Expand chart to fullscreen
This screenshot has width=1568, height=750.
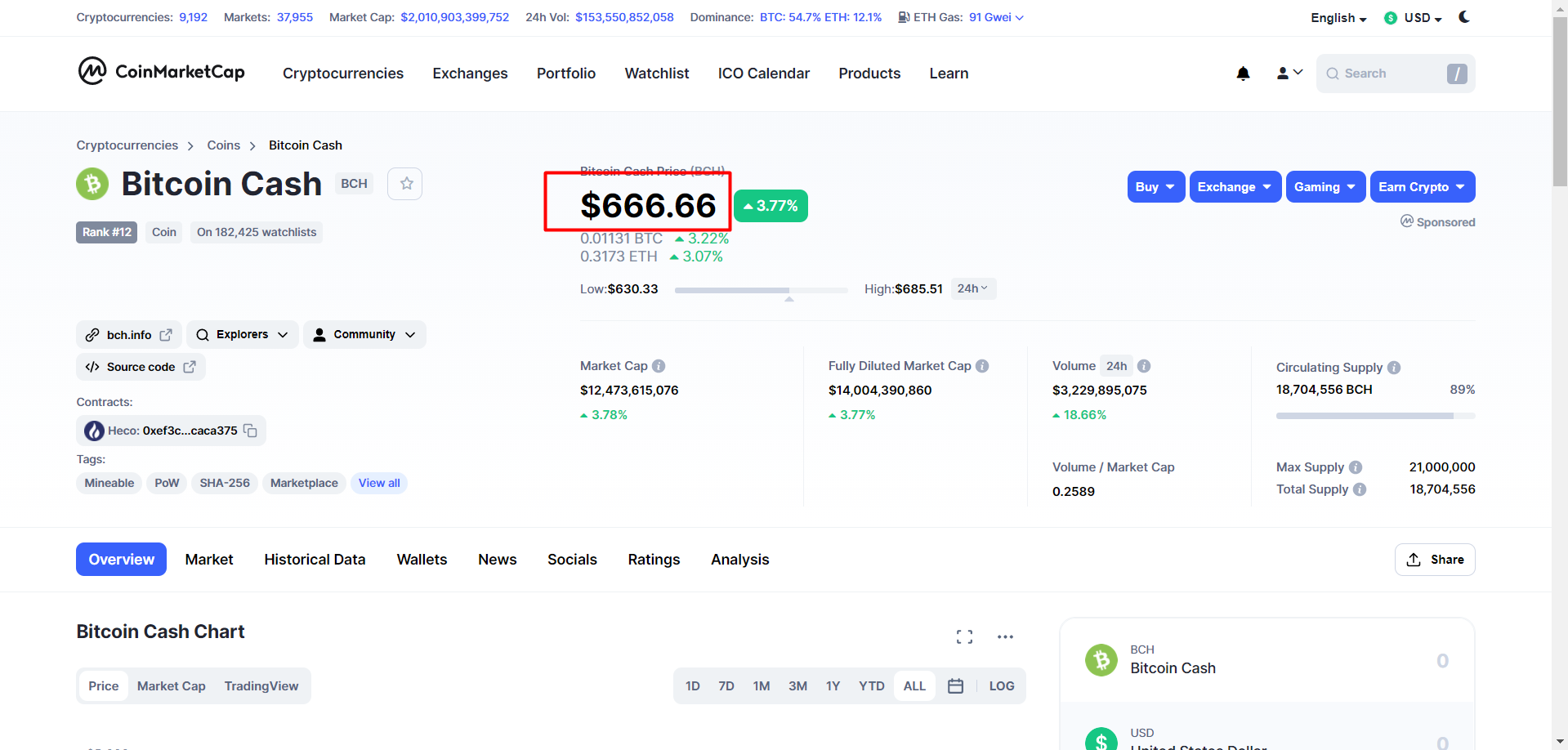[x=964, y=636]
